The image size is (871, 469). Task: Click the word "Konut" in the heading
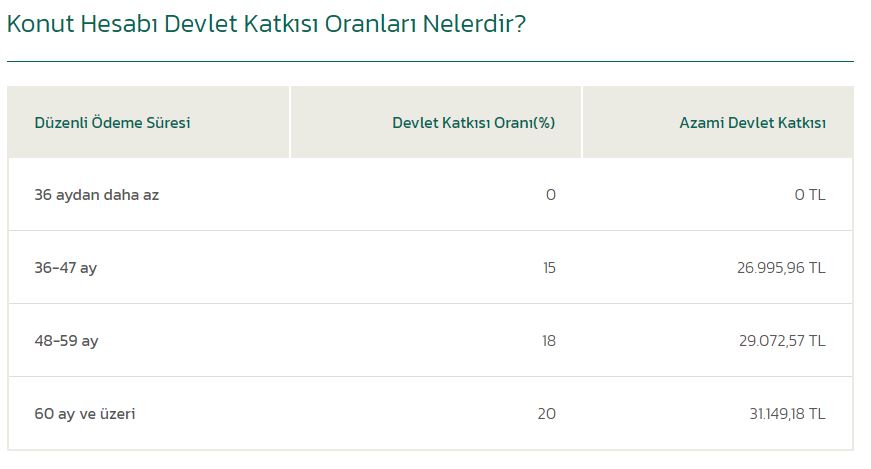39,23
